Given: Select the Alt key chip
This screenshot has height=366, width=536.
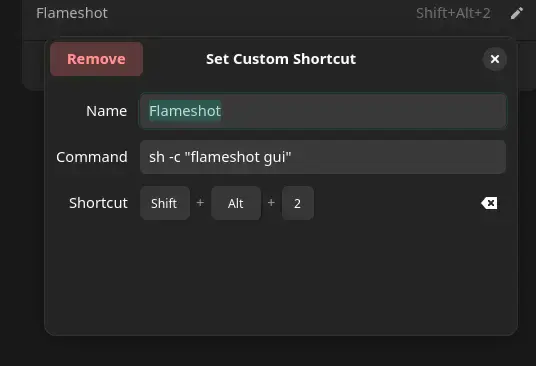Looking at the screenshot, I should (x=236, y=203).
